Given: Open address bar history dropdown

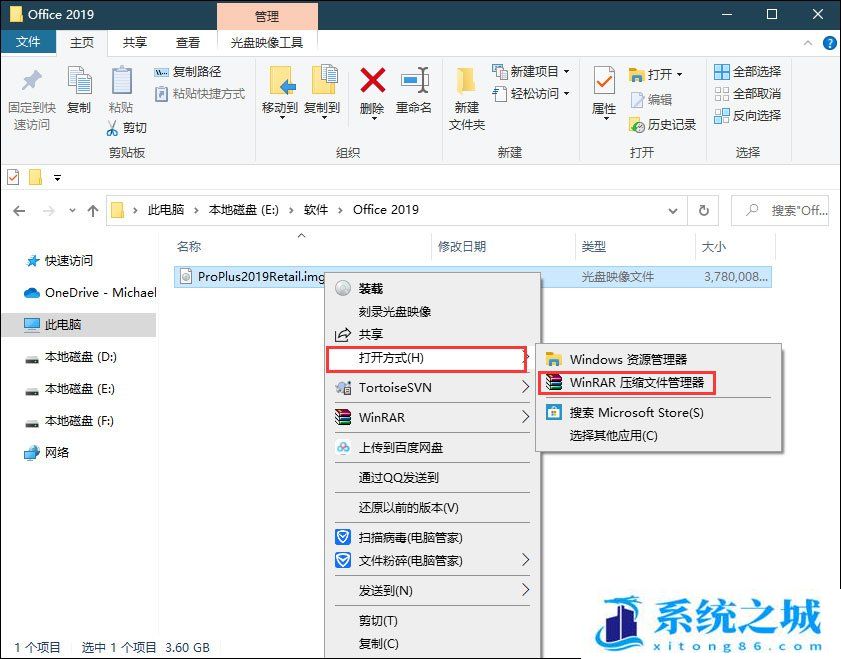Looking at the screenshot, I should 673,211.
